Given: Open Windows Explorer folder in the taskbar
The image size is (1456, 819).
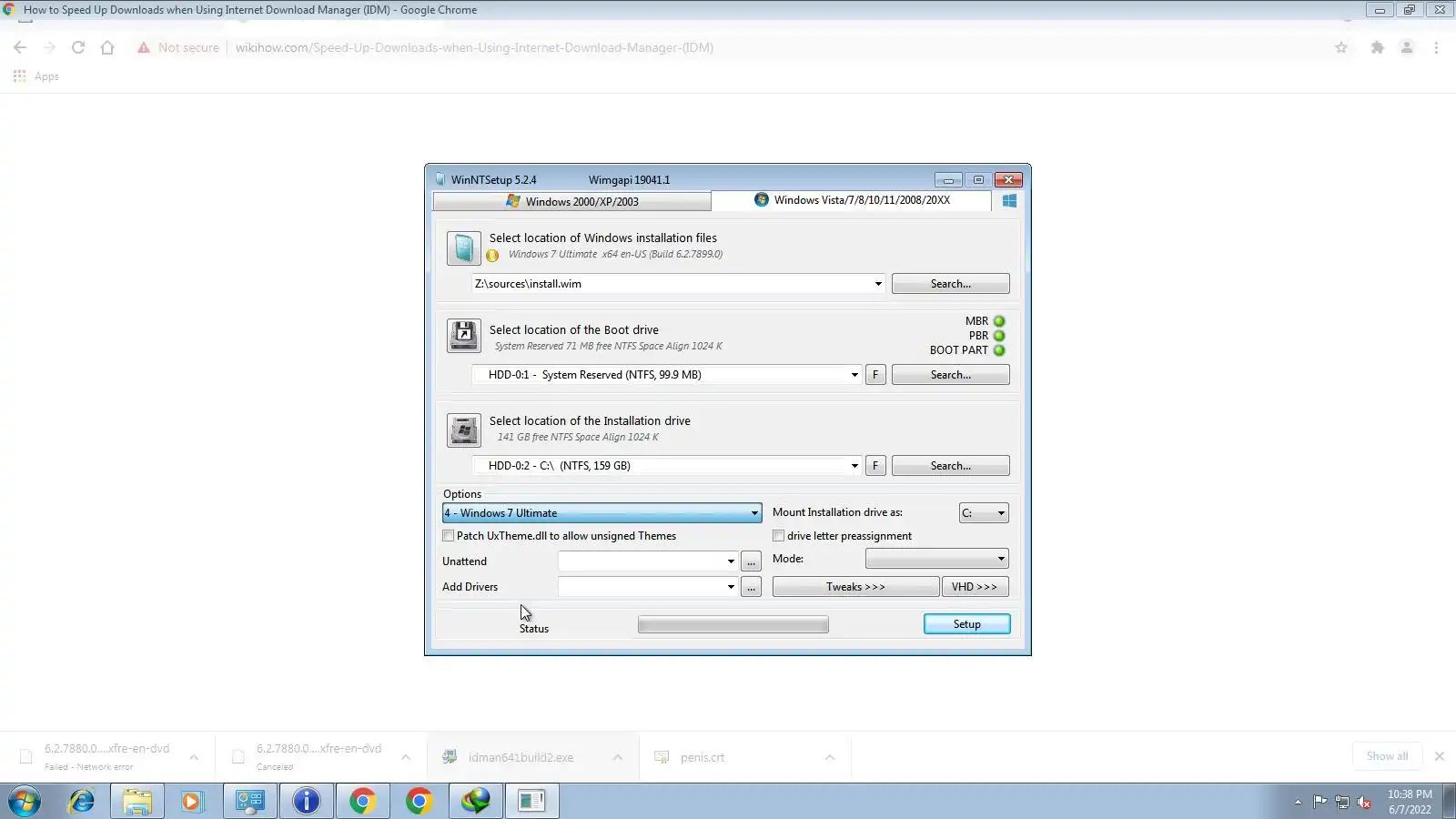Looking at the screenshot, I should 137,802.
